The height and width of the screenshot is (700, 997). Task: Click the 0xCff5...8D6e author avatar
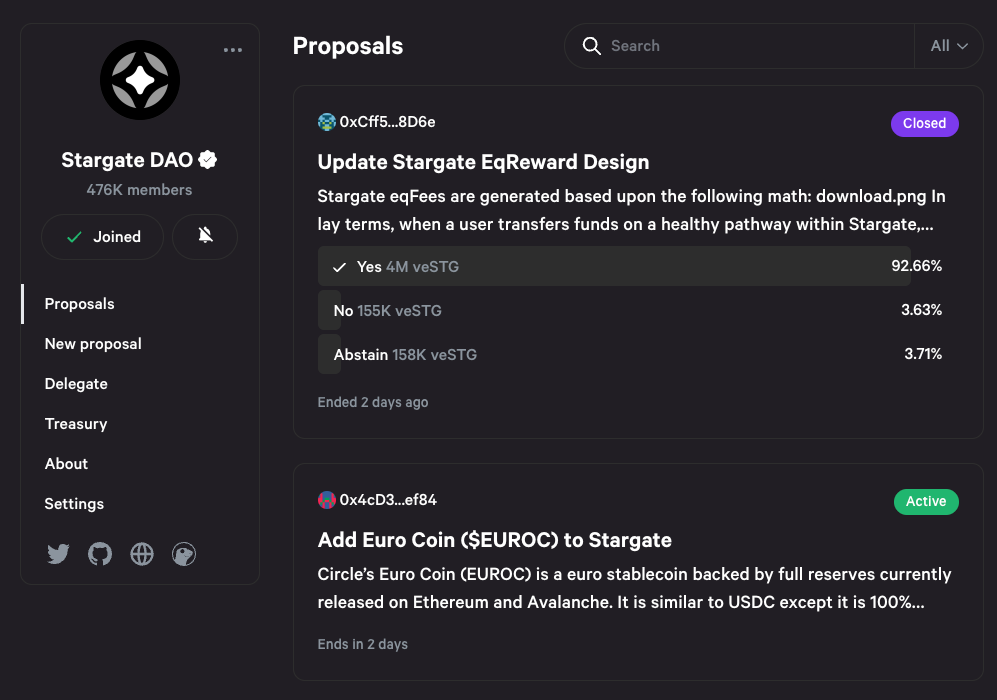(x=327, y=122)
